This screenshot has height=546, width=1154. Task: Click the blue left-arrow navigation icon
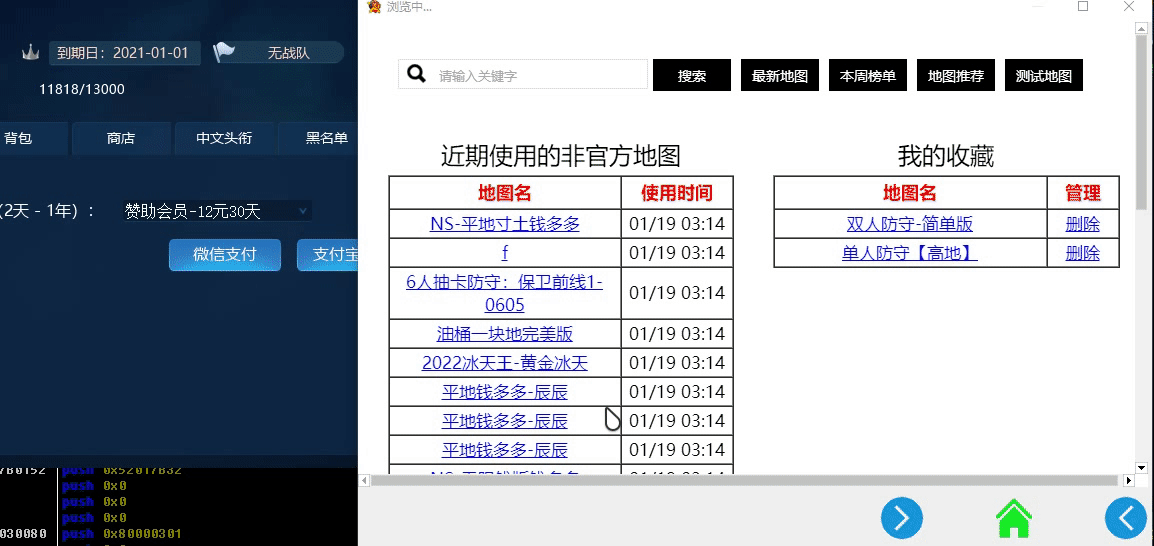[1126, 518]
